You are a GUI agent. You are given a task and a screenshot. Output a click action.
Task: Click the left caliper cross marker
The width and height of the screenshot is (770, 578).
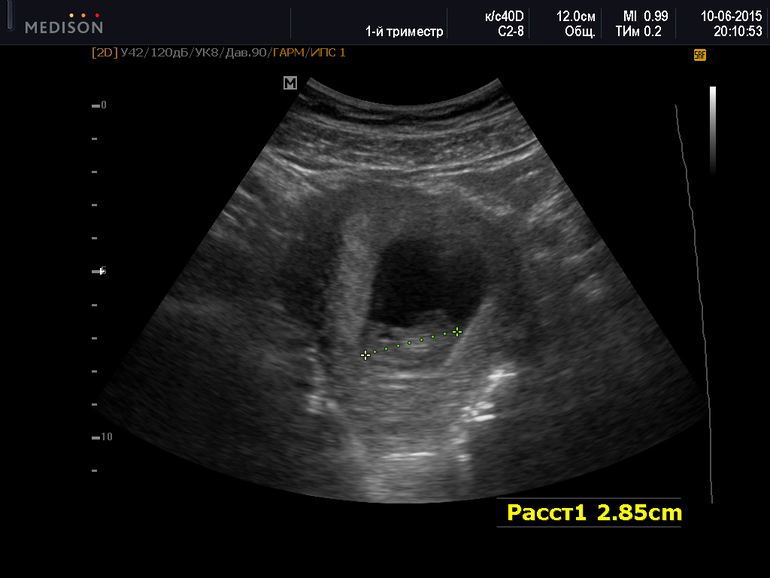tap(366, 355)
